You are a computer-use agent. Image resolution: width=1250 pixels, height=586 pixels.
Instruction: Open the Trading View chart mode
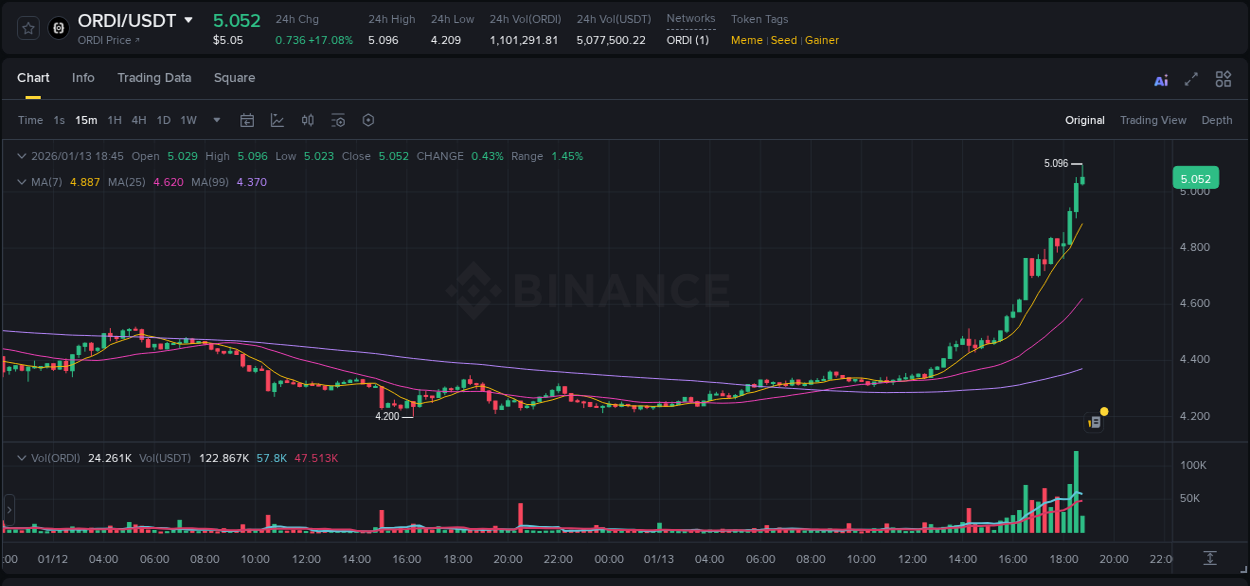coord(1153,120)
